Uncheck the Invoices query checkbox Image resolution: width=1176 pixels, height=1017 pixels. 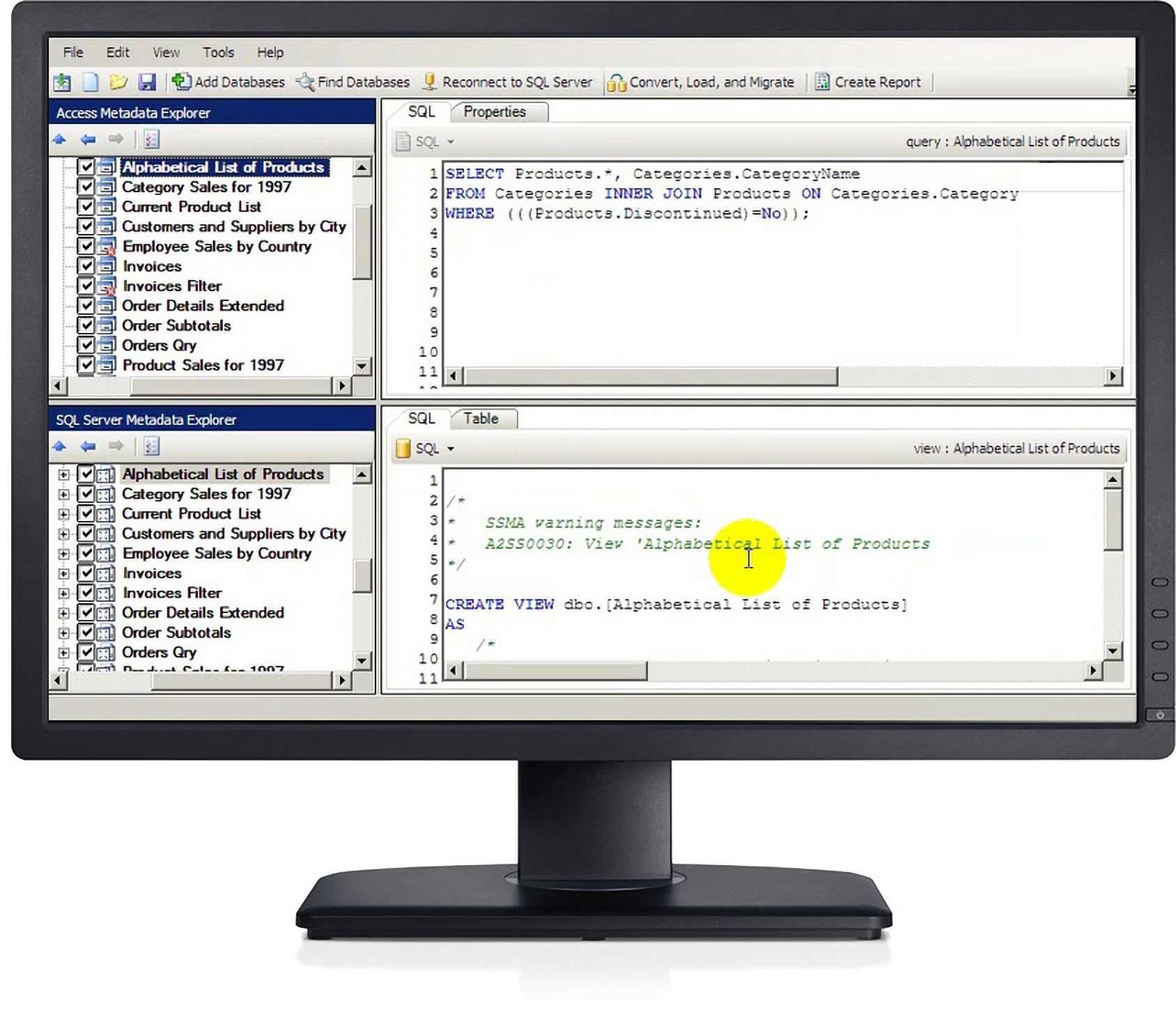click(86, 266)
